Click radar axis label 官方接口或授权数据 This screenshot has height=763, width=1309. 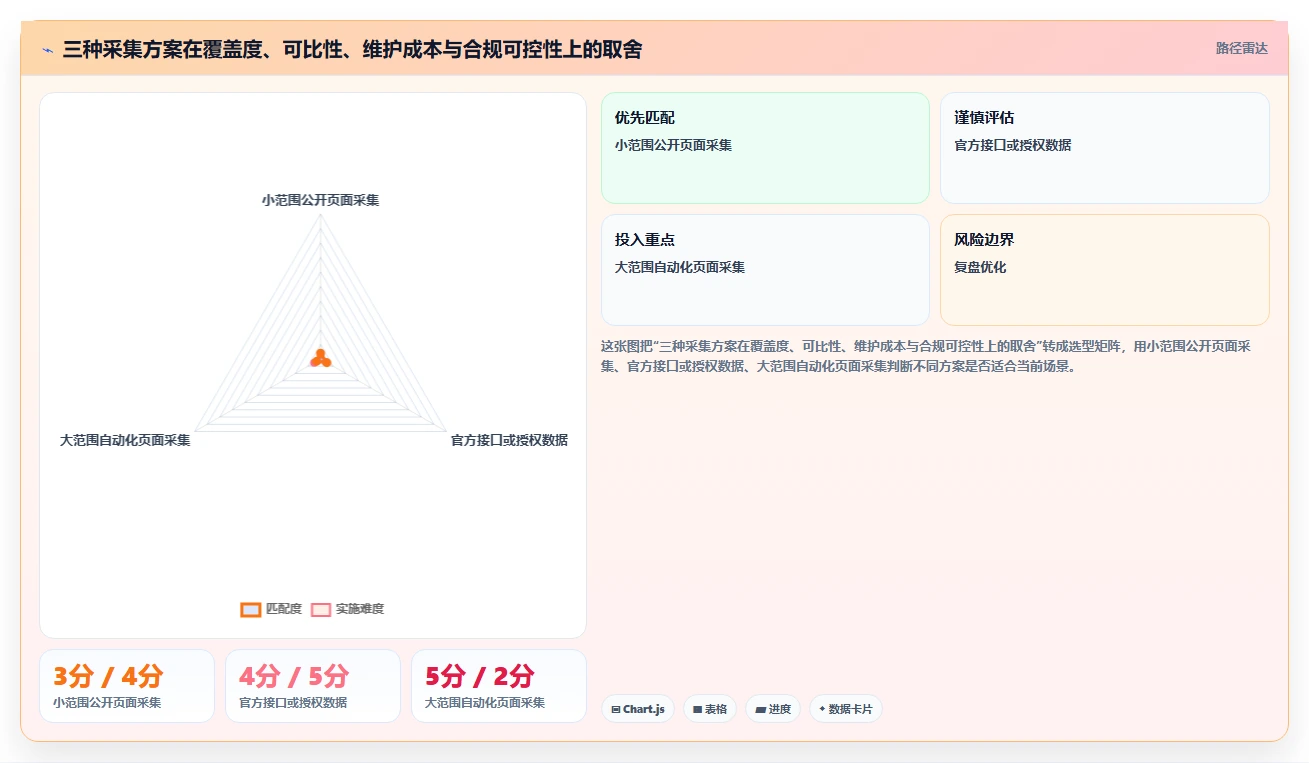509,440
